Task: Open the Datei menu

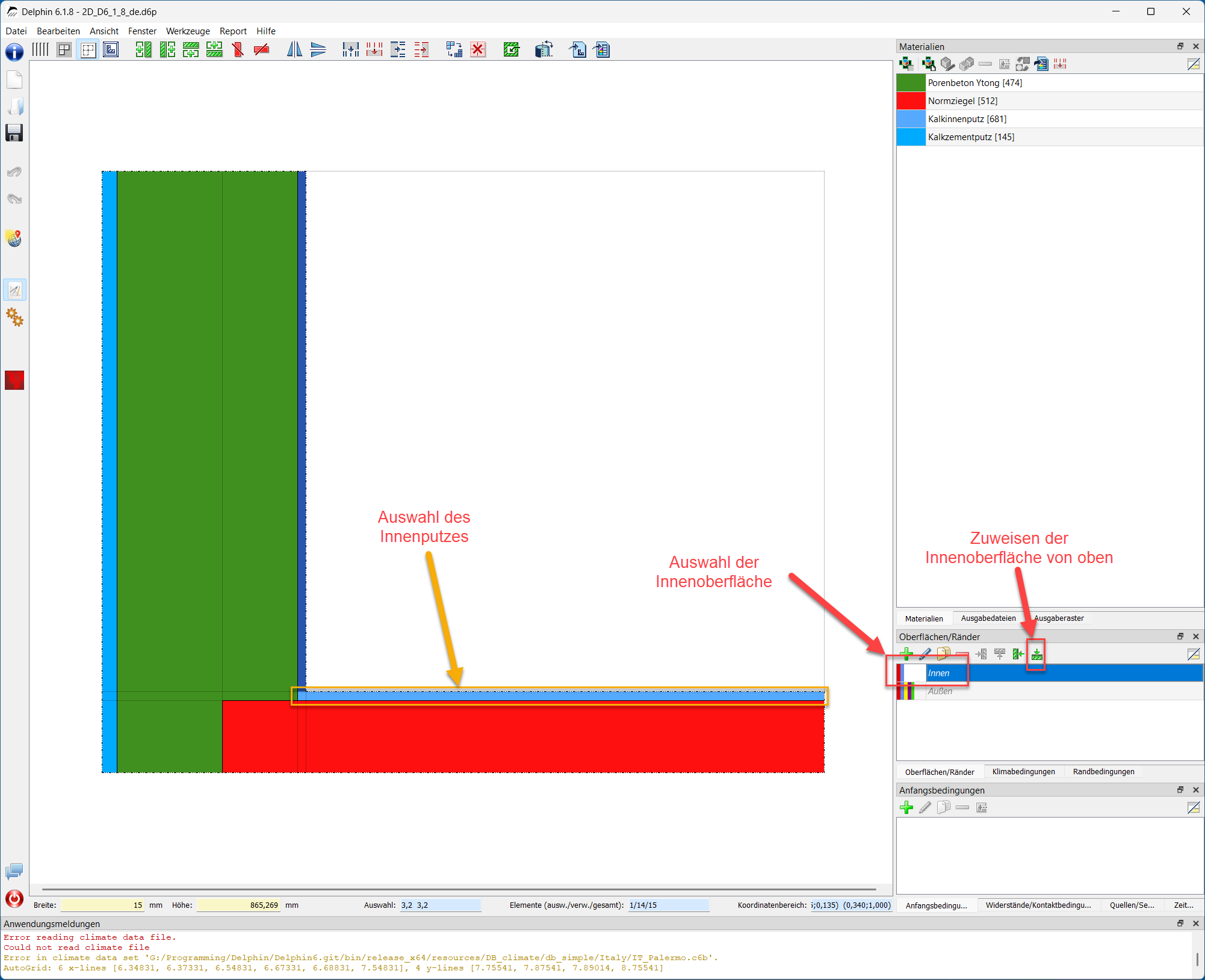Action: pos(16,31)
